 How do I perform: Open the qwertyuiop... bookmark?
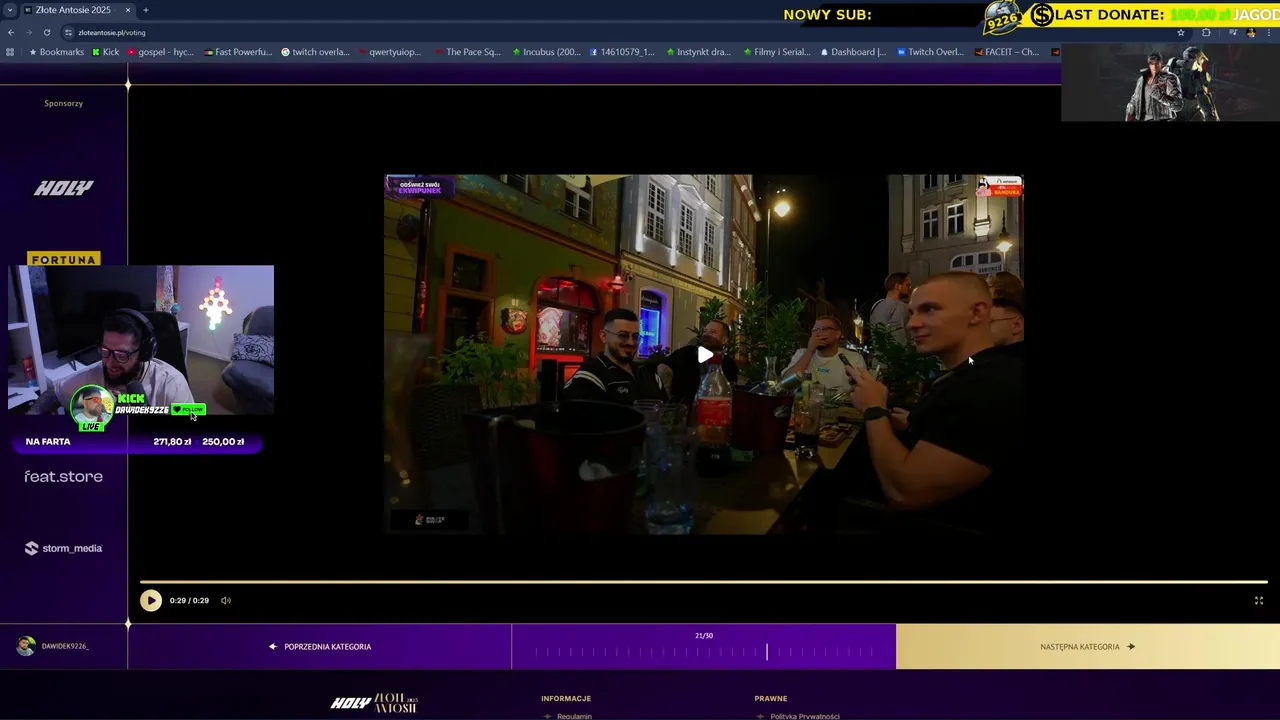(390, 52)
